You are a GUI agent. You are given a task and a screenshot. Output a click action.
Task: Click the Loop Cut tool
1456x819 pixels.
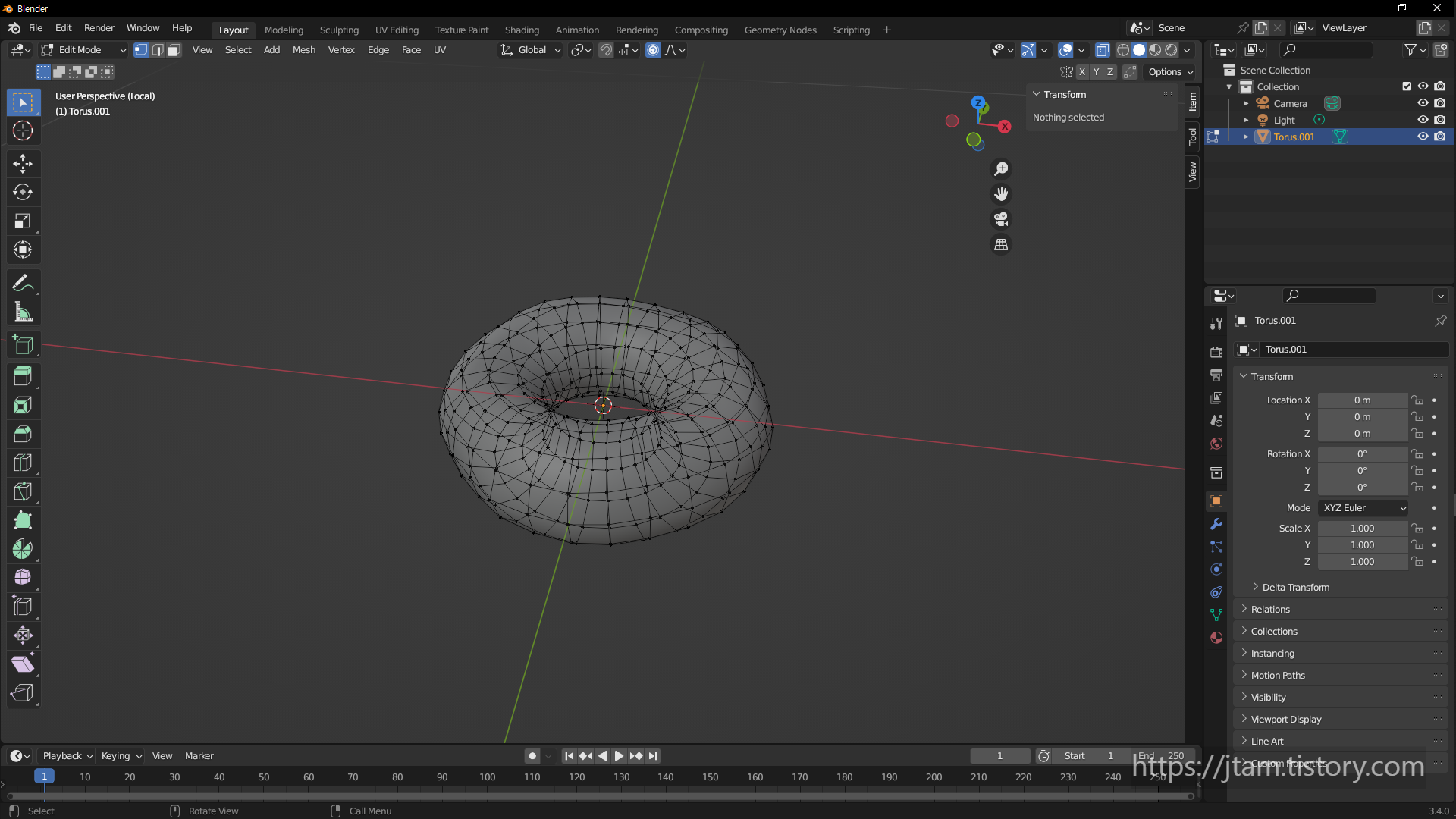click(x=23, y=463)
